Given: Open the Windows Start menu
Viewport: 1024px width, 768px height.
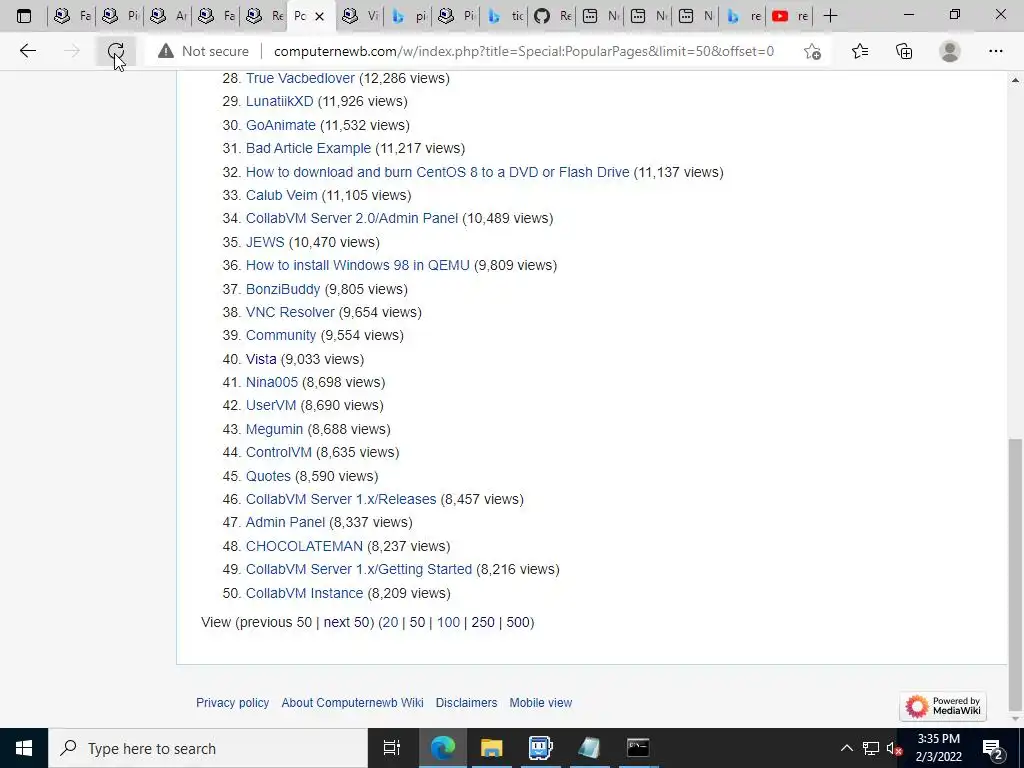Looking at the screenshot, I should point(24,748).
